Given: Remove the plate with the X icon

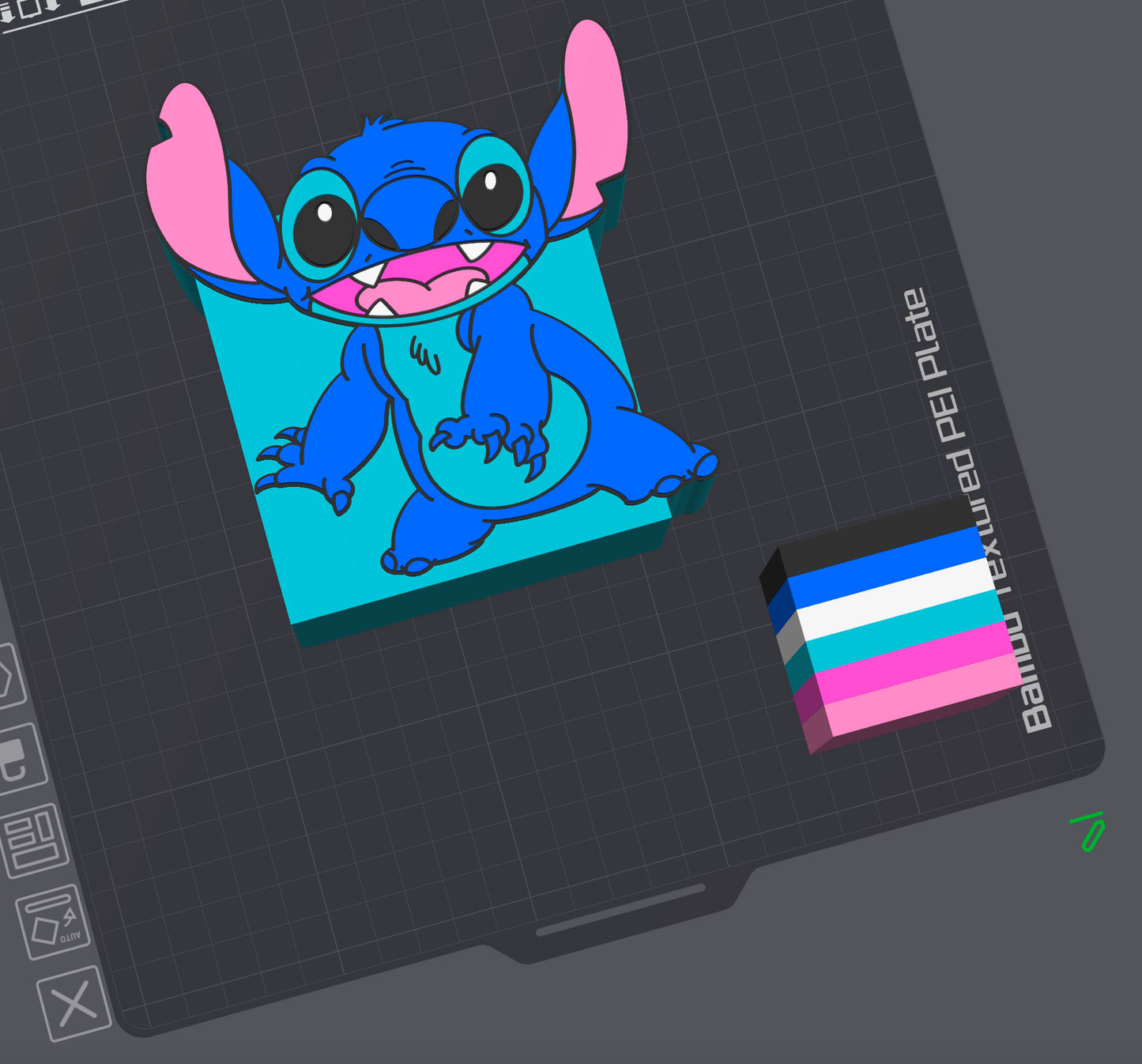Looking at the screenshot, I should click(73, 1002).
